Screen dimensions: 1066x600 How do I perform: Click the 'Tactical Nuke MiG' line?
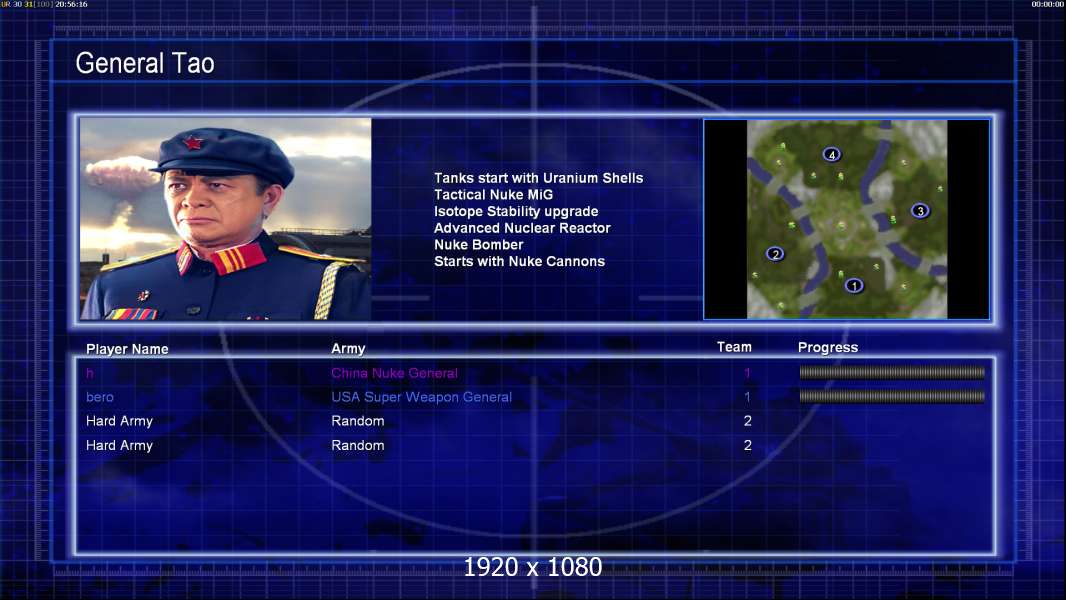pyautogui.click(x=494, y=194)
